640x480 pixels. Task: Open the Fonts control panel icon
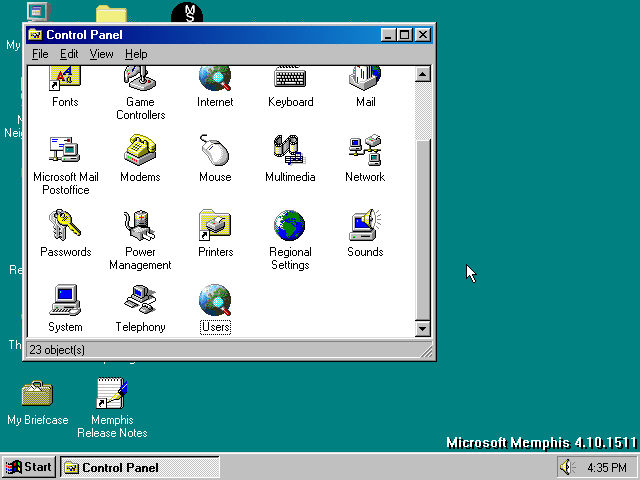click(65, 79)
